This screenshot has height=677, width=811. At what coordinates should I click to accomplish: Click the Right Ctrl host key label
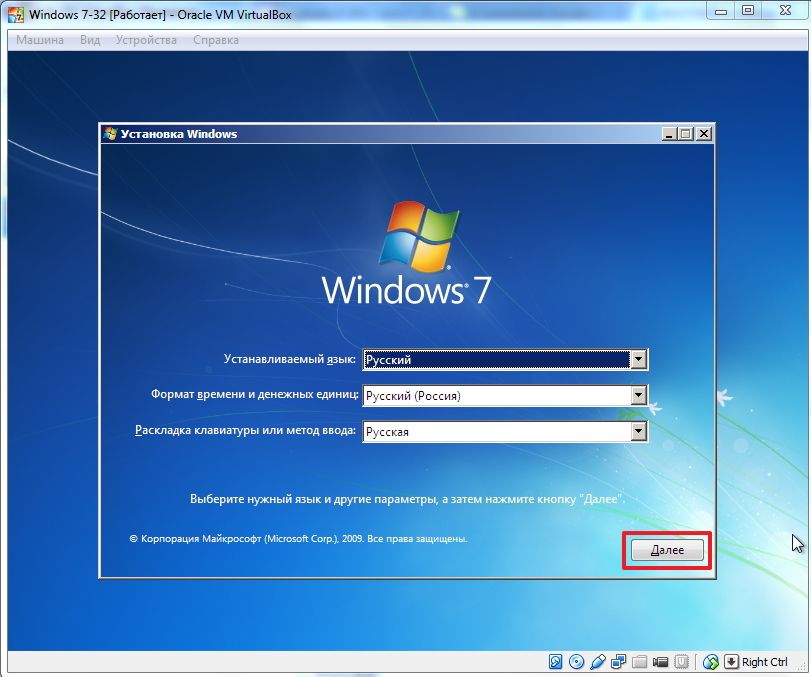[765, 662]
